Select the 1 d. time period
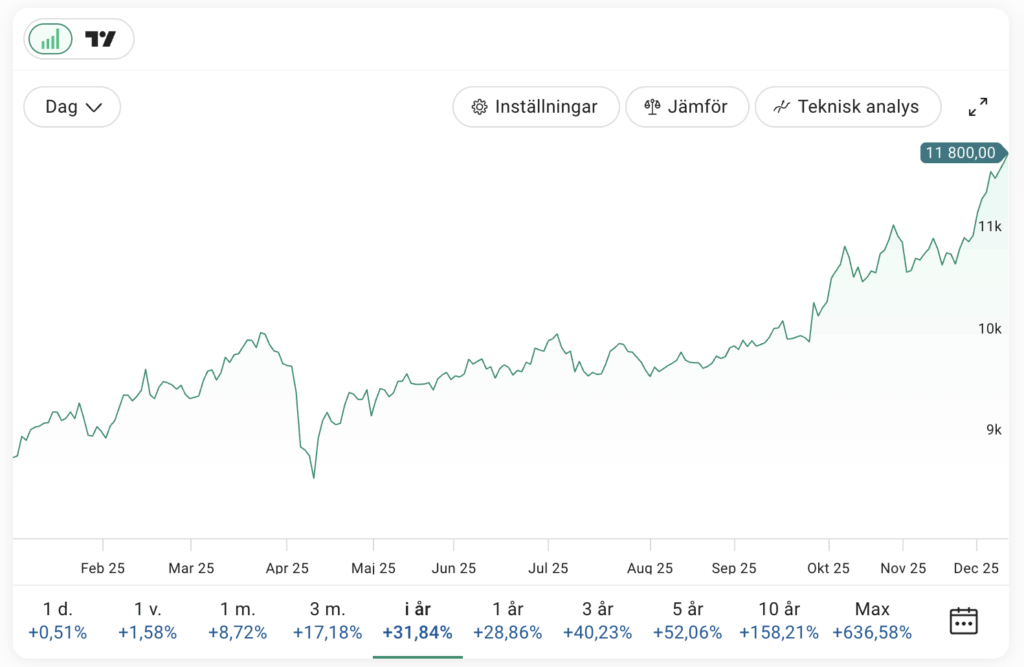Viewport: 1024px width, 667px height. (x=57, y=621)
